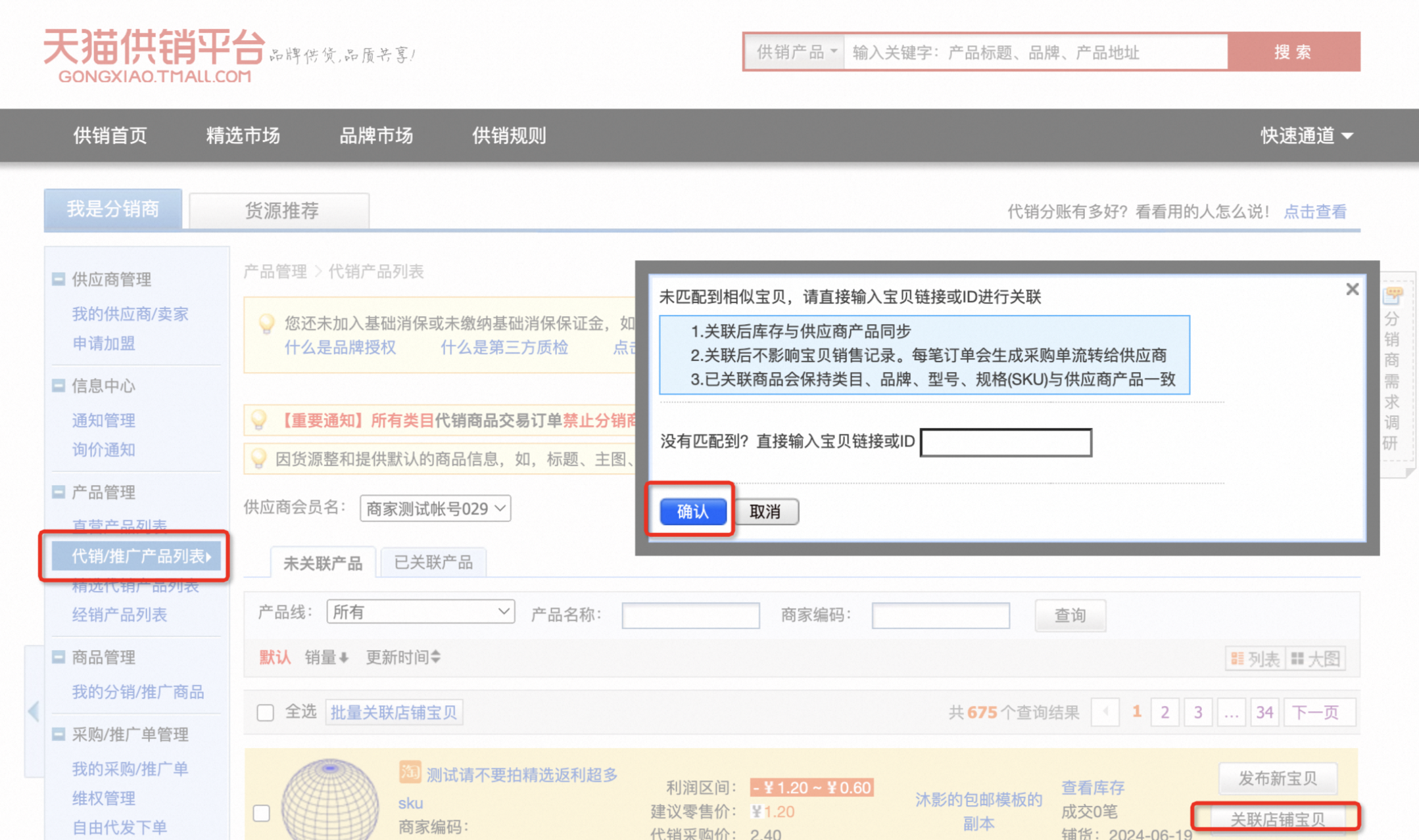
Task: Click the 查询 button
Action: [1070, 615]
